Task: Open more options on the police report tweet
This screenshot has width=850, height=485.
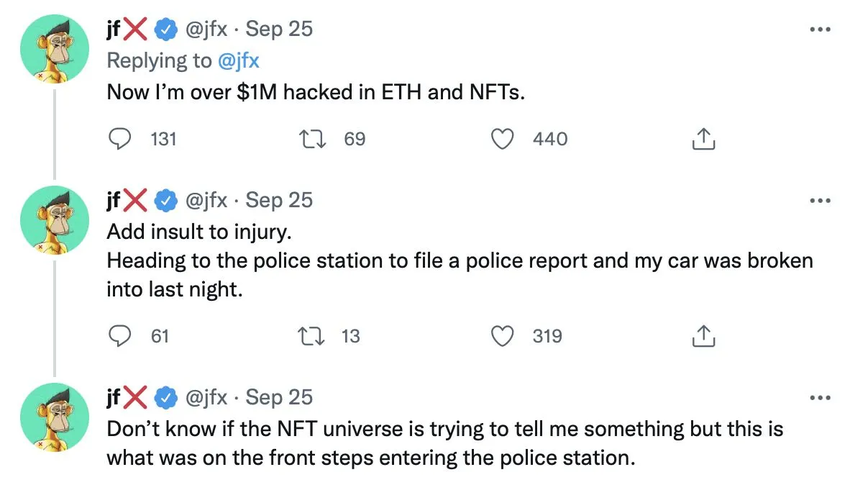Action: pos(820,200)
